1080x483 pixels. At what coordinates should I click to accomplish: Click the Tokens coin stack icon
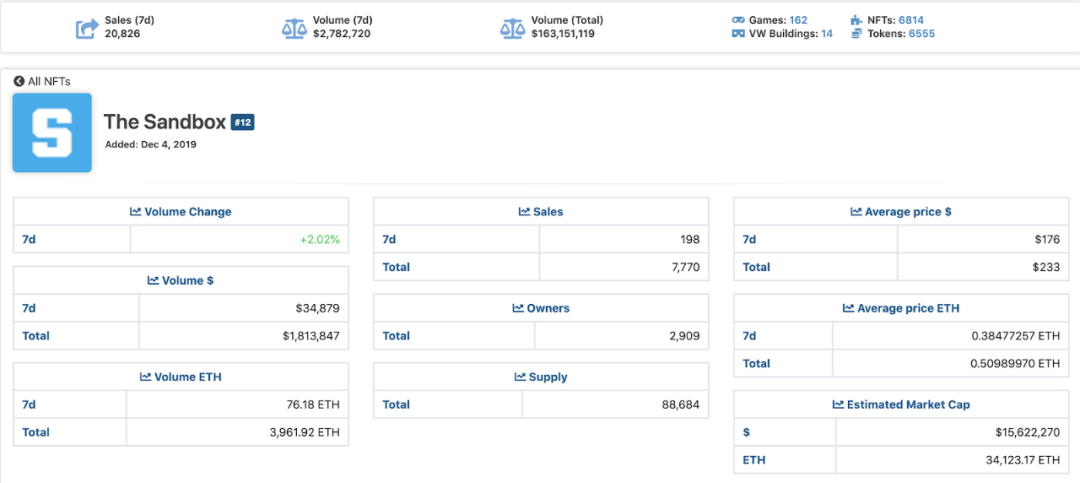(857, 34)
